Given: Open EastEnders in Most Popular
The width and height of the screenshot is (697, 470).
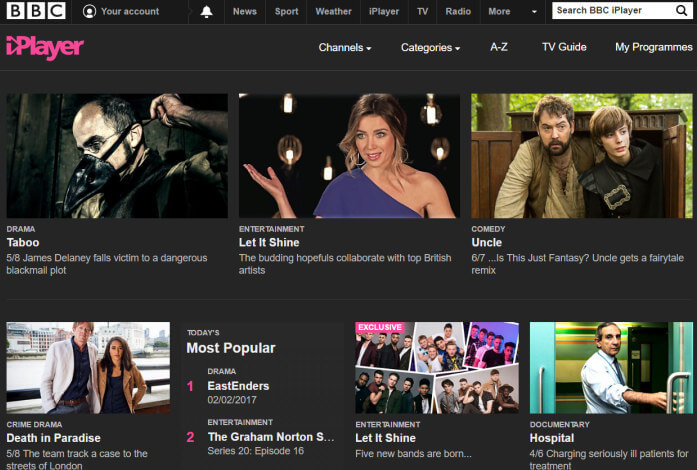Looking at the screenshot, I should pos(238,386).
